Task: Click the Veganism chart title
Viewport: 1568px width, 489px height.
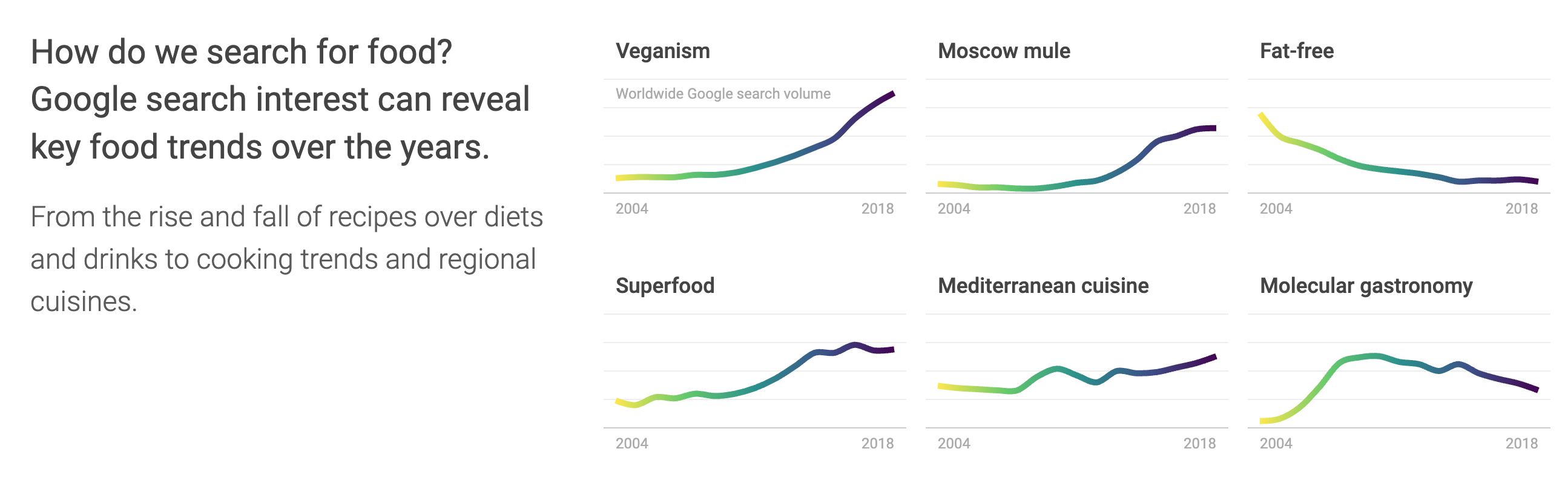Action: pyautogui.click(x=662, y=51)
